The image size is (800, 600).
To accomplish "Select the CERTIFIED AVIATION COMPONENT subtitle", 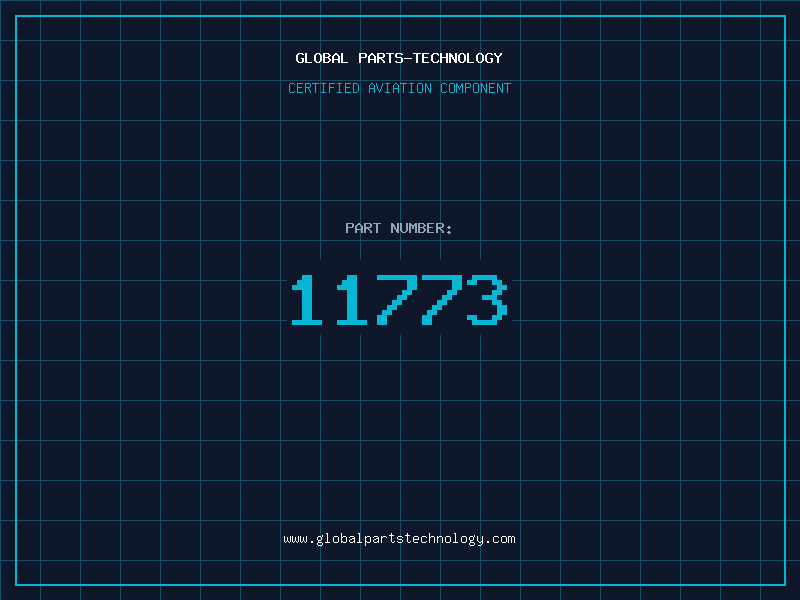I will pos(399,88).
